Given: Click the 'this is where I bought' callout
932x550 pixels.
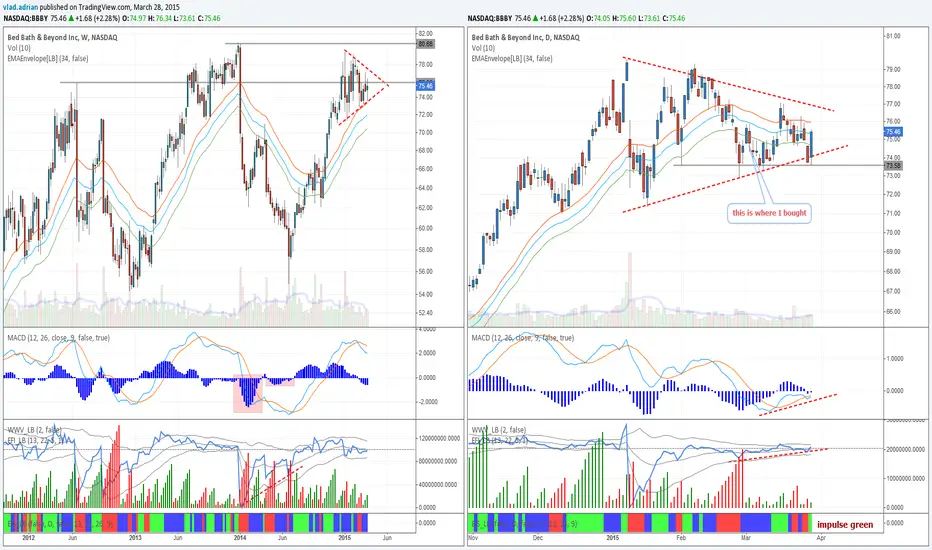Looking at the screenshot, I should 769,213.
